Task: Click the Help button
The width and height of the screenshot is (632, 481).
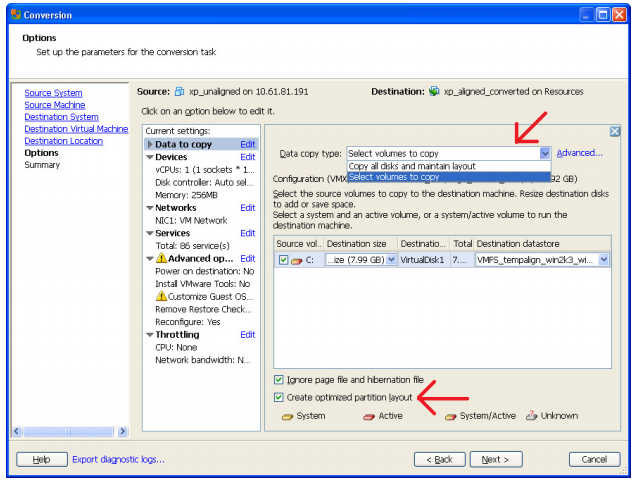Action: 42,460
